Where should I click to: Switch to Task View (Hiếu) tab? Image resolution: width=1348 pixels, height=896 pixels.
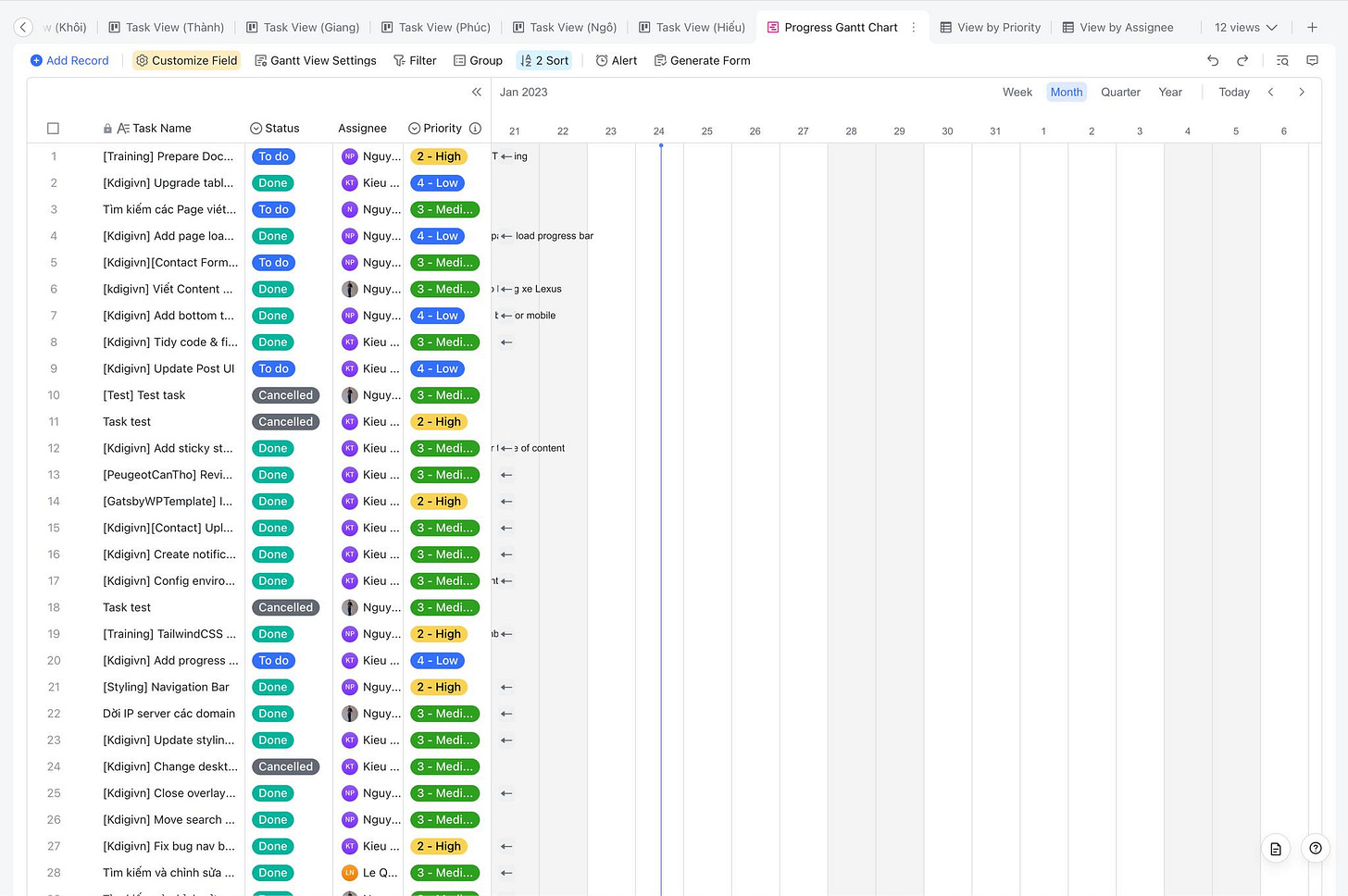click(x=693, y=28)
